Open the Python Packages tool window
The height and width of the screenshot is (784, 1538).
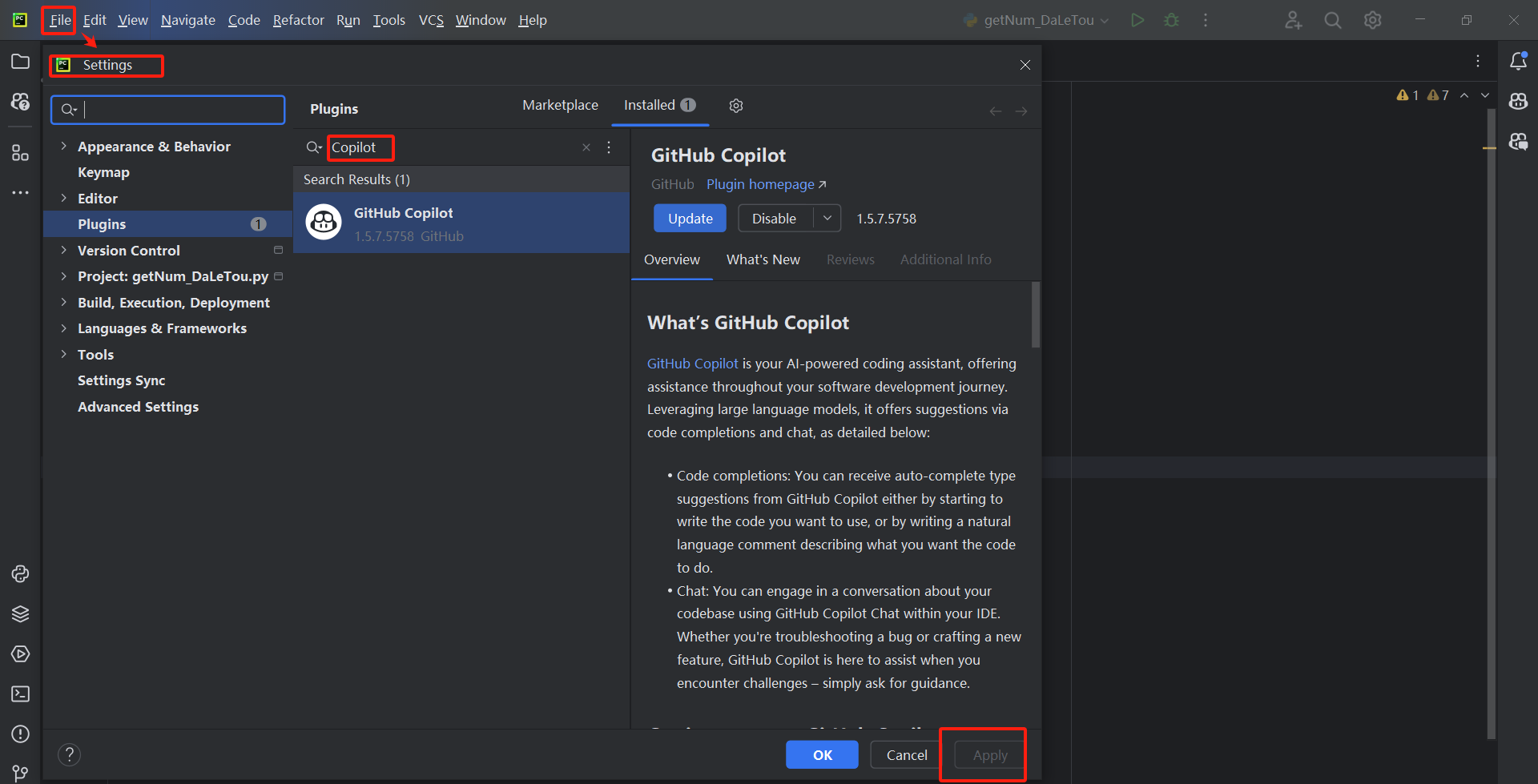[20, 574]
